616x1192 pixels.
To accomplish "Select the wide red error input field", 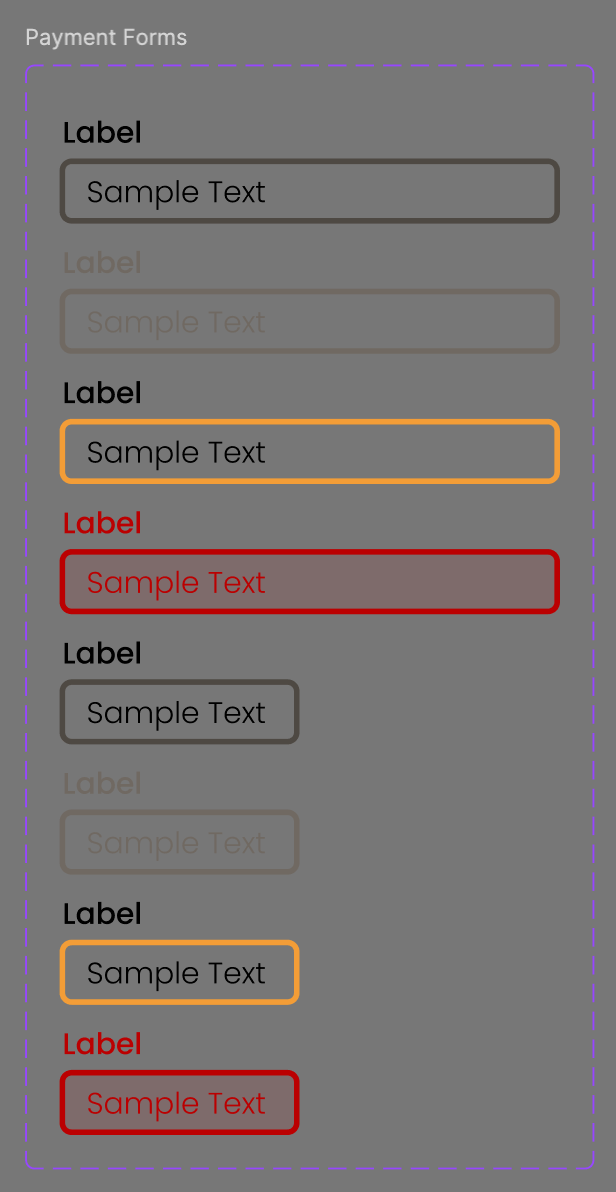I will [x=310, y=581].
